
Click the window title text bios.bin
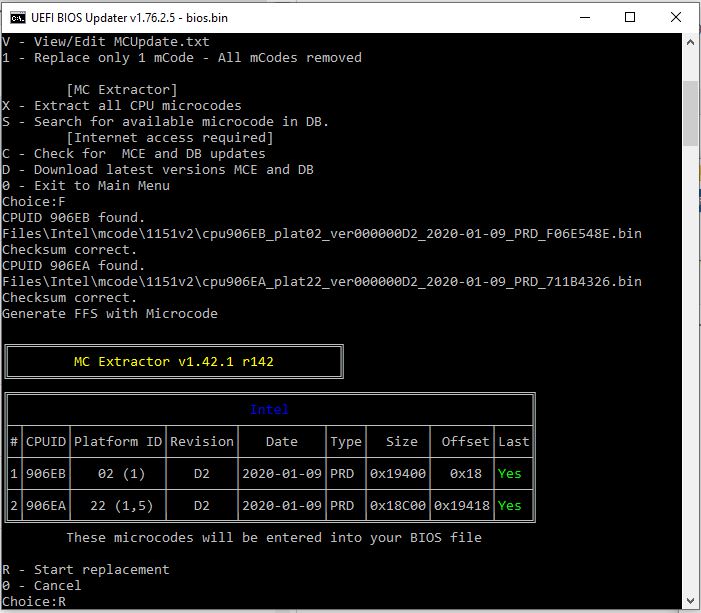click(x=207, y=18)
